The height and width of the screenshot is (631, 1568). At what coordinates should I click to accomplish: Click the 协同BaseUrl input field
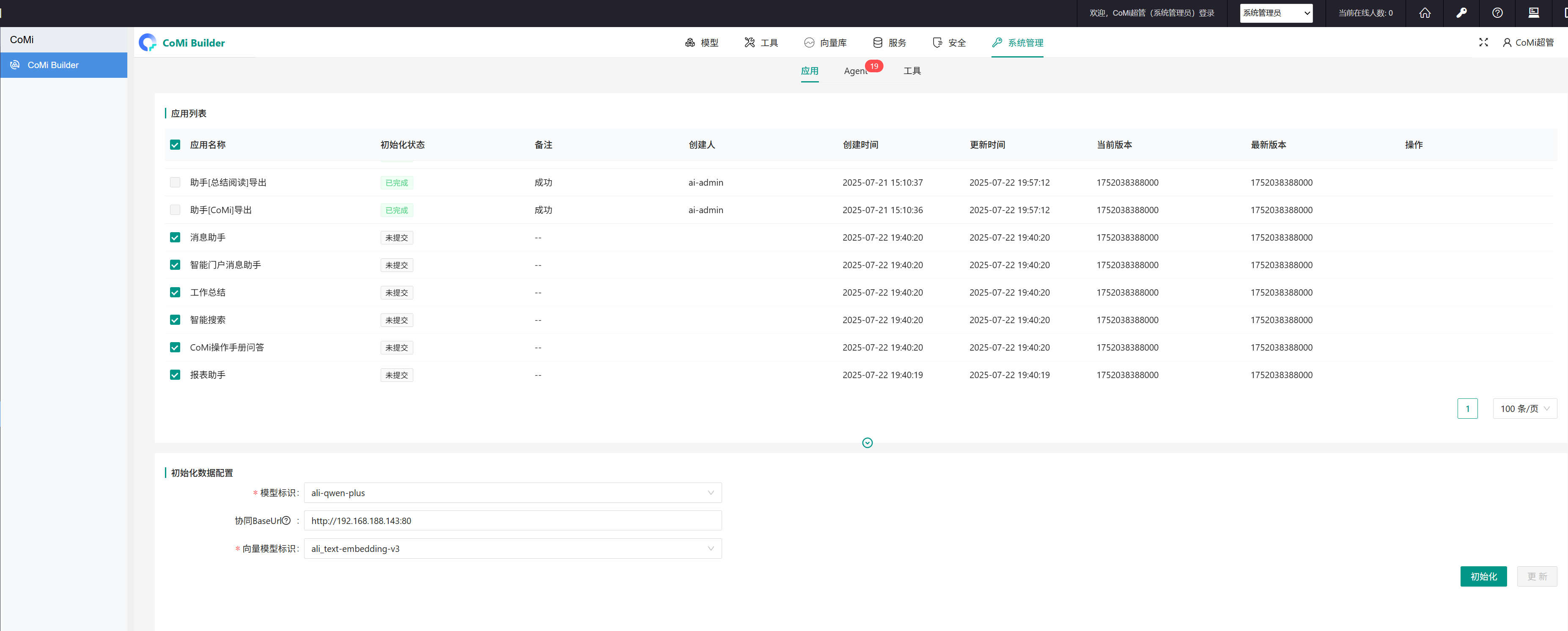click(513, 520)
